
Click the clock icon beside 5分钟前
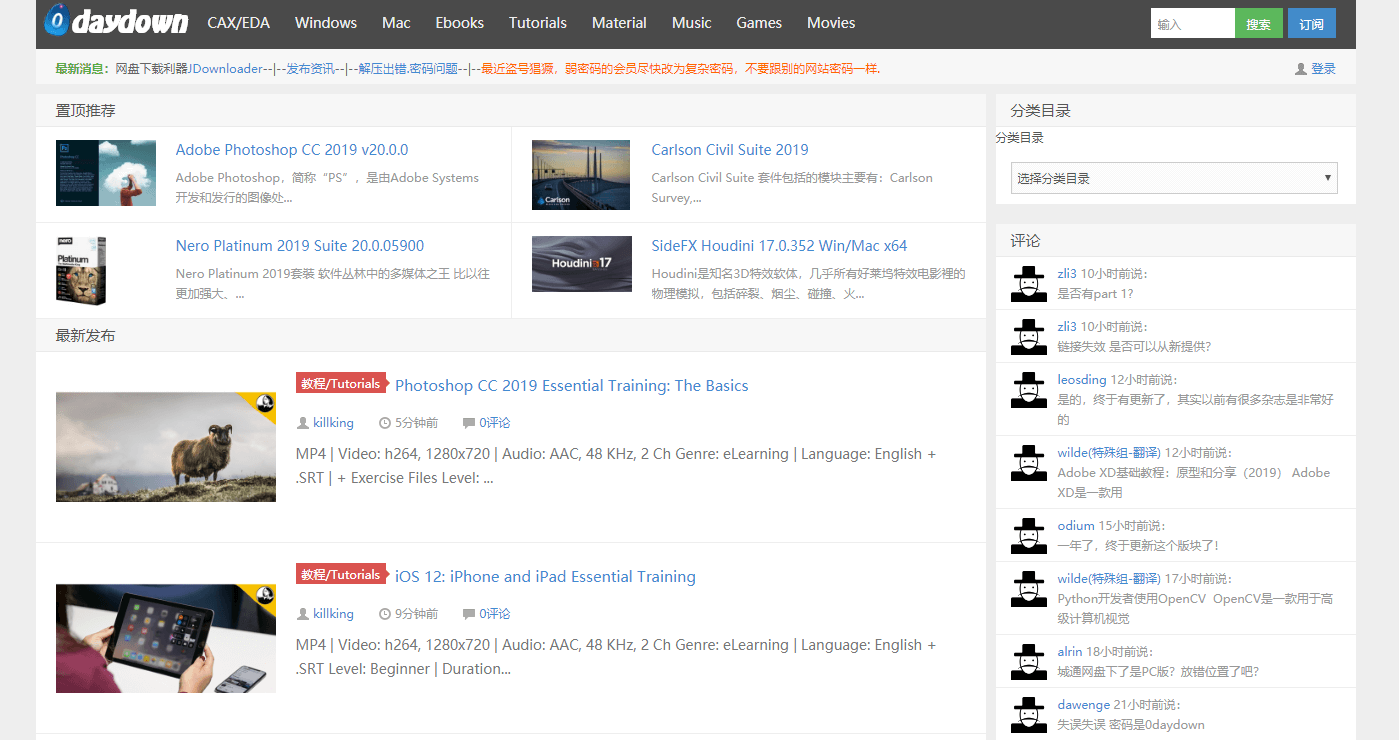coord(385,423)
